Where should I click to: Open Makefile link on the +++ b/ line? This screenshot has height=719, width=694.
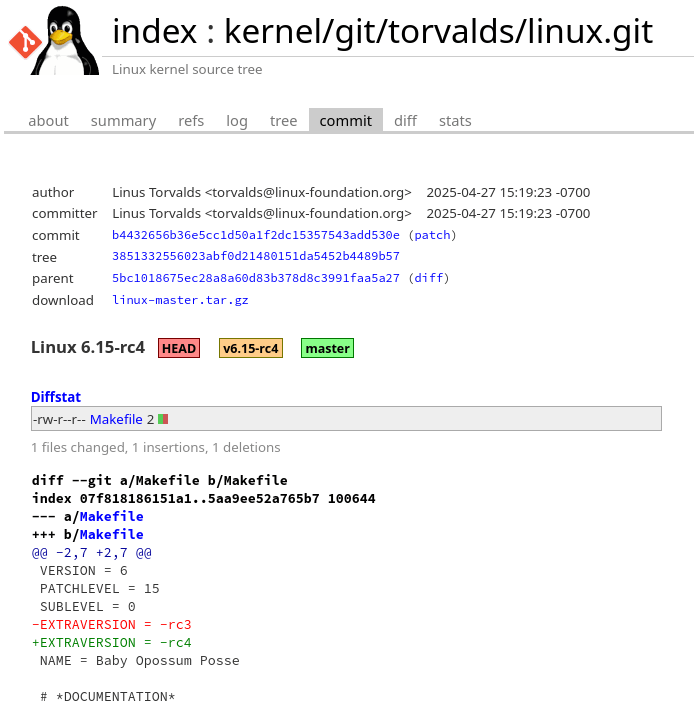[111, 534]
